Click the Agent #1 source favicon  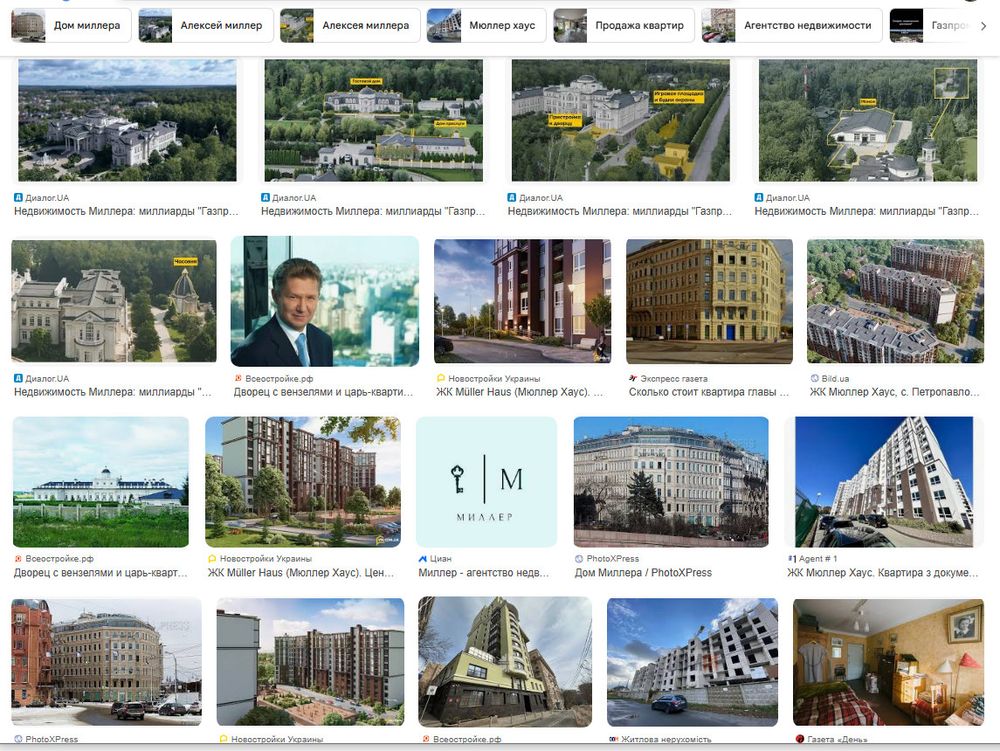792,558
